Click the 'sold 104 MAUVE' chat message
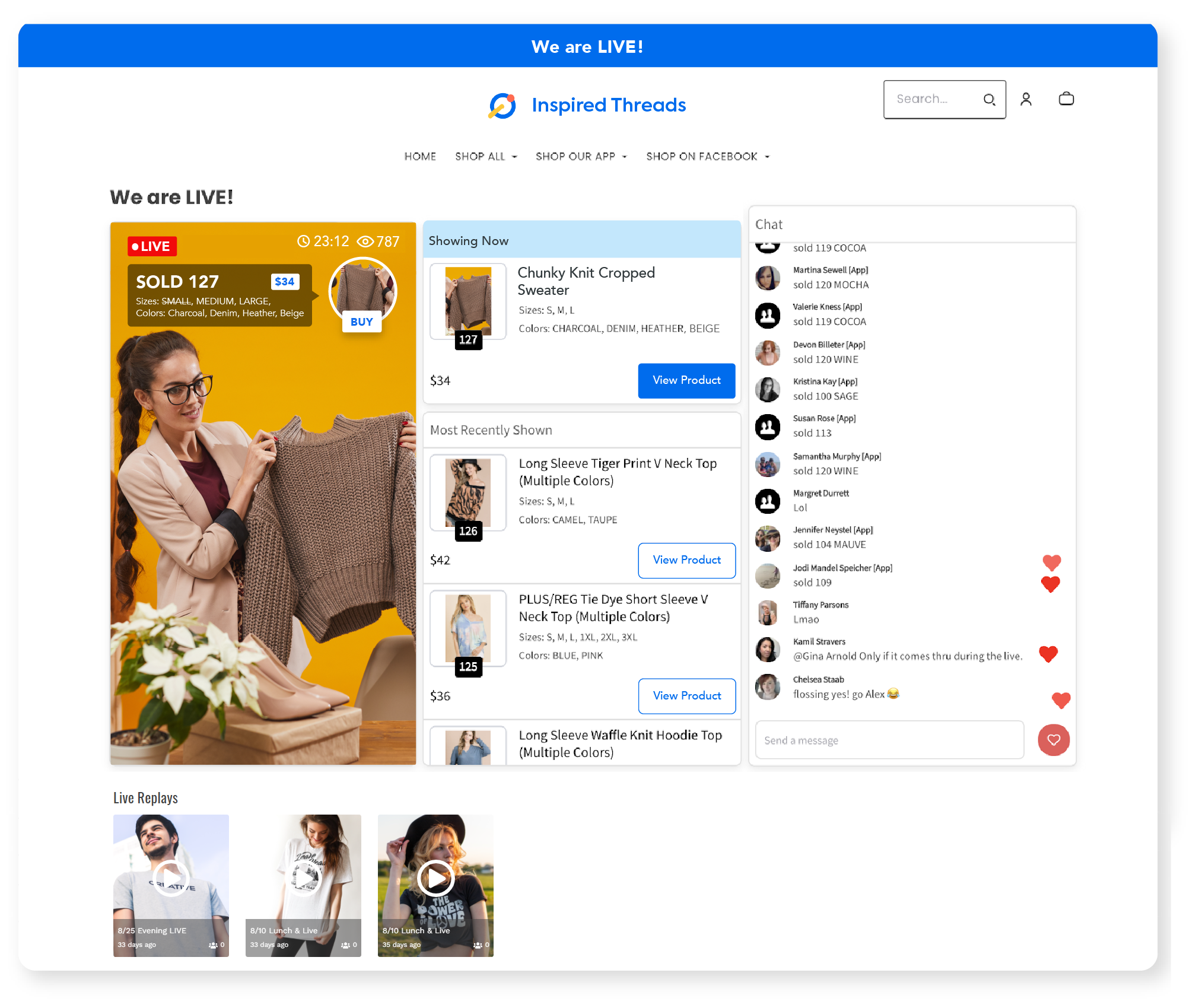 [x=829, y=545]
